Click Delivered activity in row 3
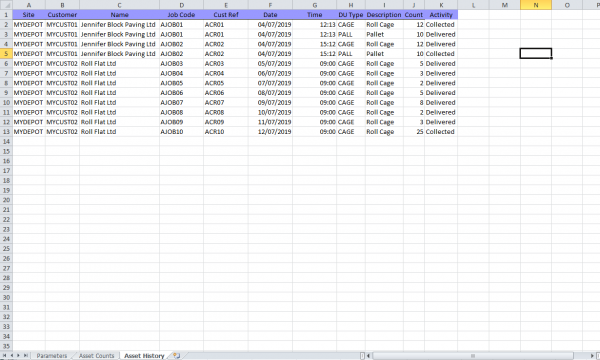 (441, 34)
